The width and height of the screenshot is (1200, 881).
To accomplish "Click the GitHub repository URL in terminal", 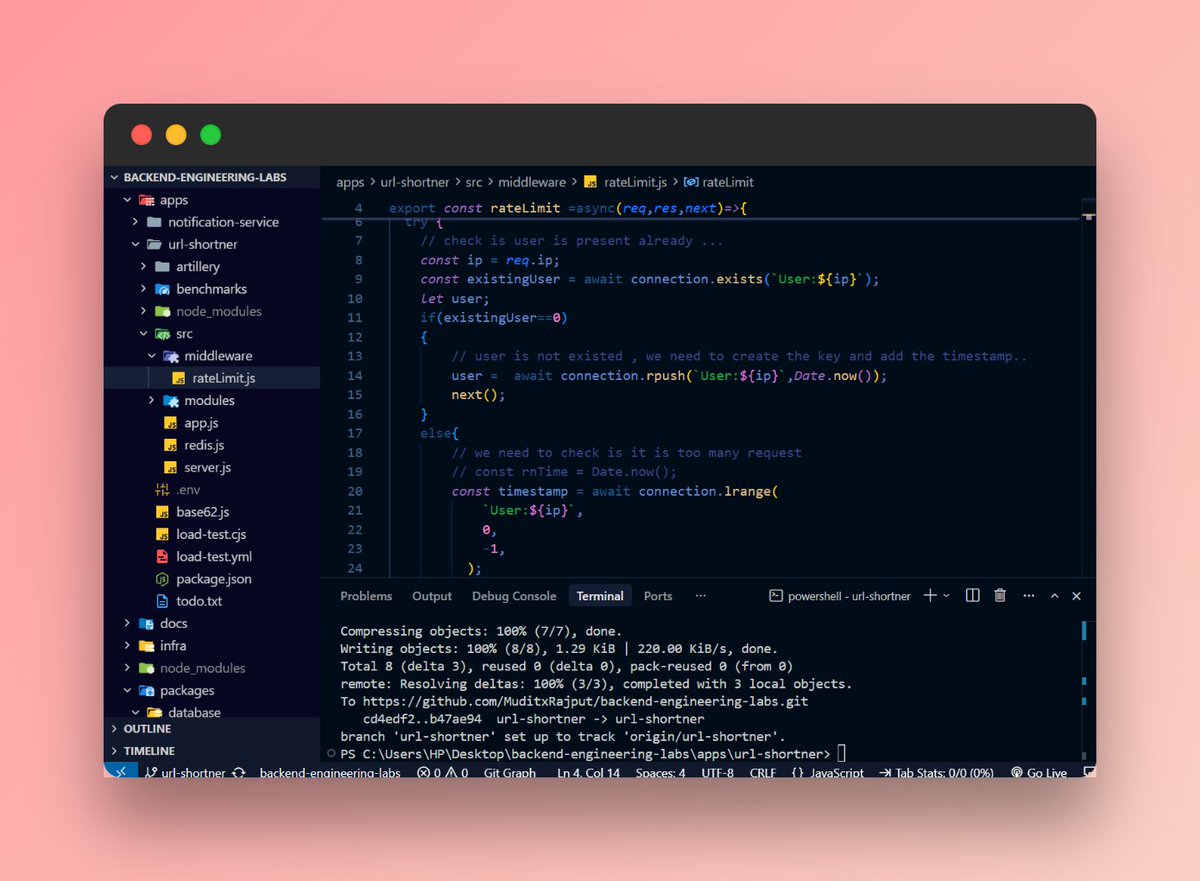I will (586, 701).
